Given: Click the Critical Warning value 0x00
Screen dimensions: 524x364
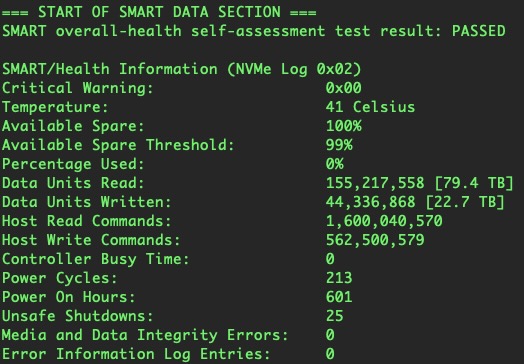Looking at the screenshot, I should click(x=344, y=88).
